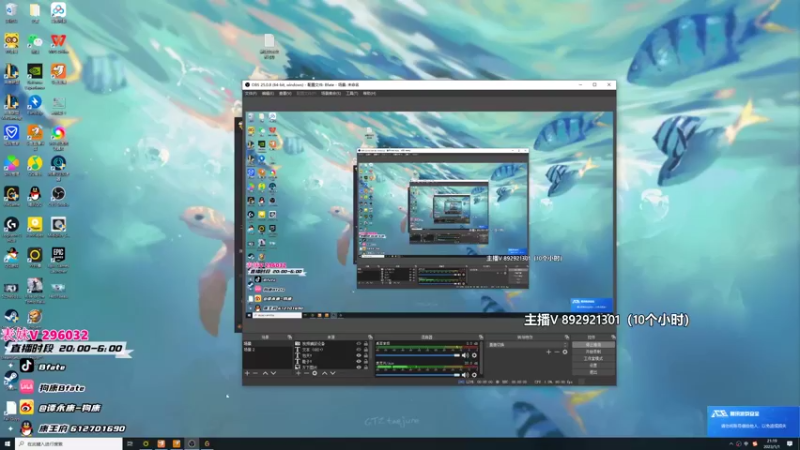Open the 文件(F) File menu in OBS
The image size is (800, 450).
coord(251,93)
